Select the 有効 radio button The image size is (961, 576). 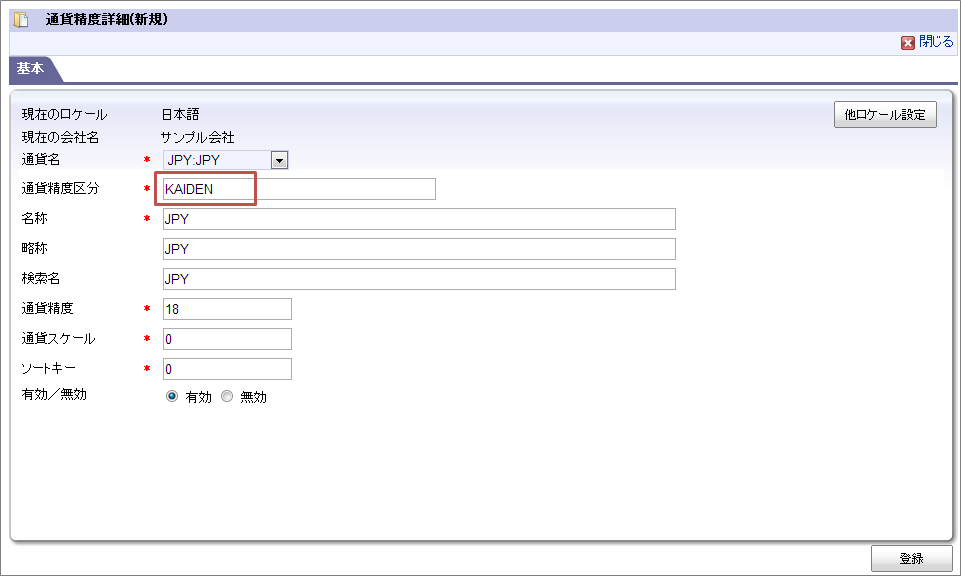pyautogui.click(x=172, y=396)
